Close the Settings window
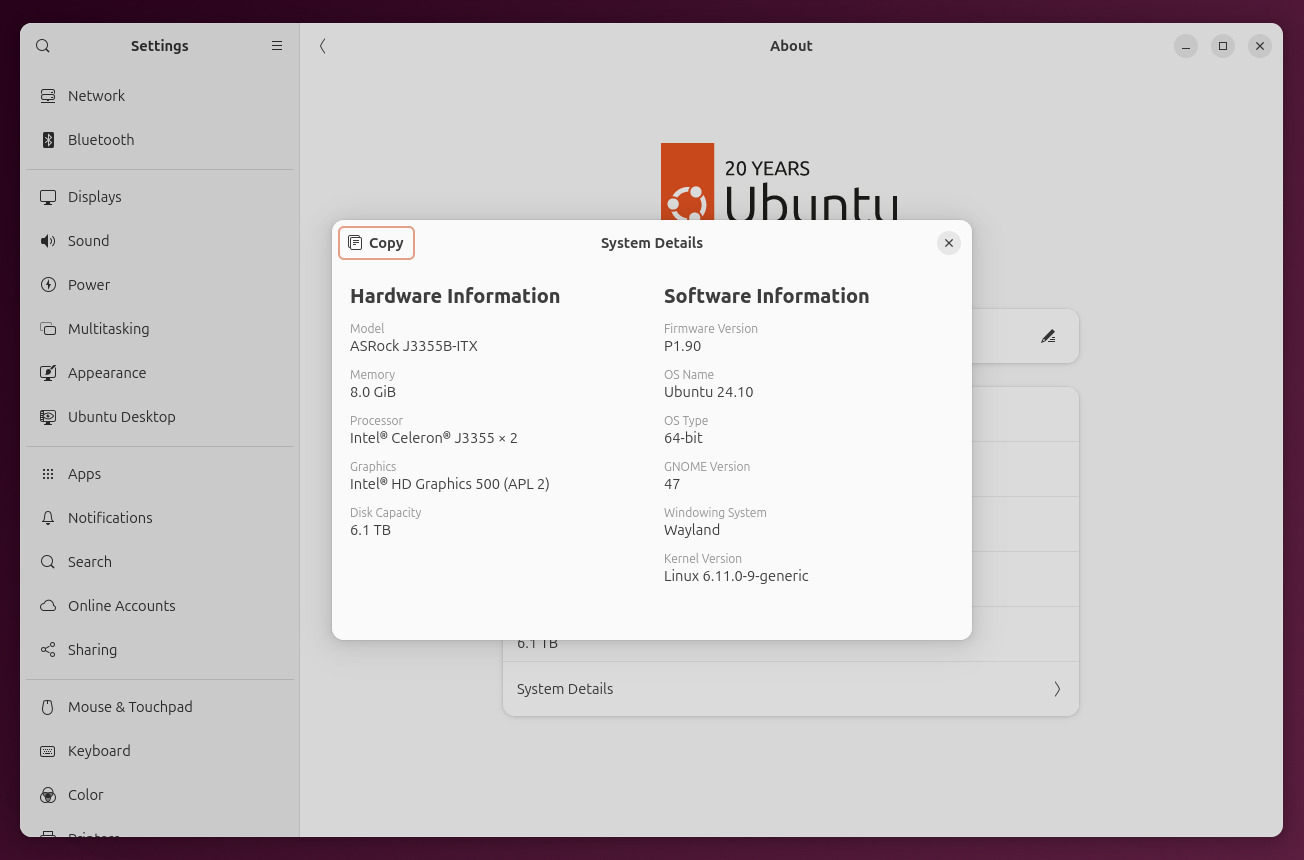The height and width of the screenshot is (860, 1304). coord(1260,46)
